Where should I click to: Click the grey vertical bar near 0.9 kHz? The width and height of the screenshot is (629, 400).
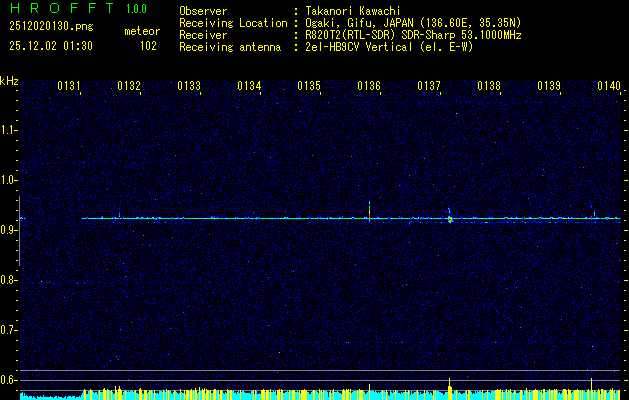[19, 231]
